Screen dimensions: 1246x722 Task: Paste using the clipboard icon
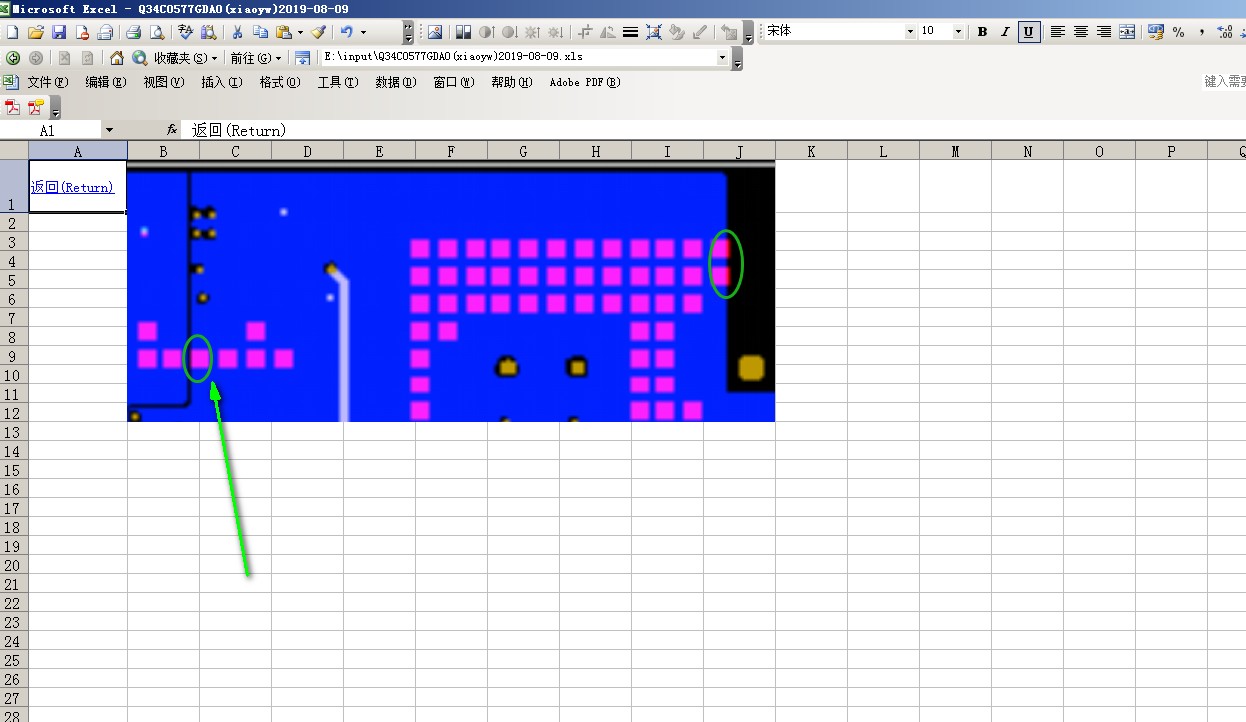pos(283,32)
